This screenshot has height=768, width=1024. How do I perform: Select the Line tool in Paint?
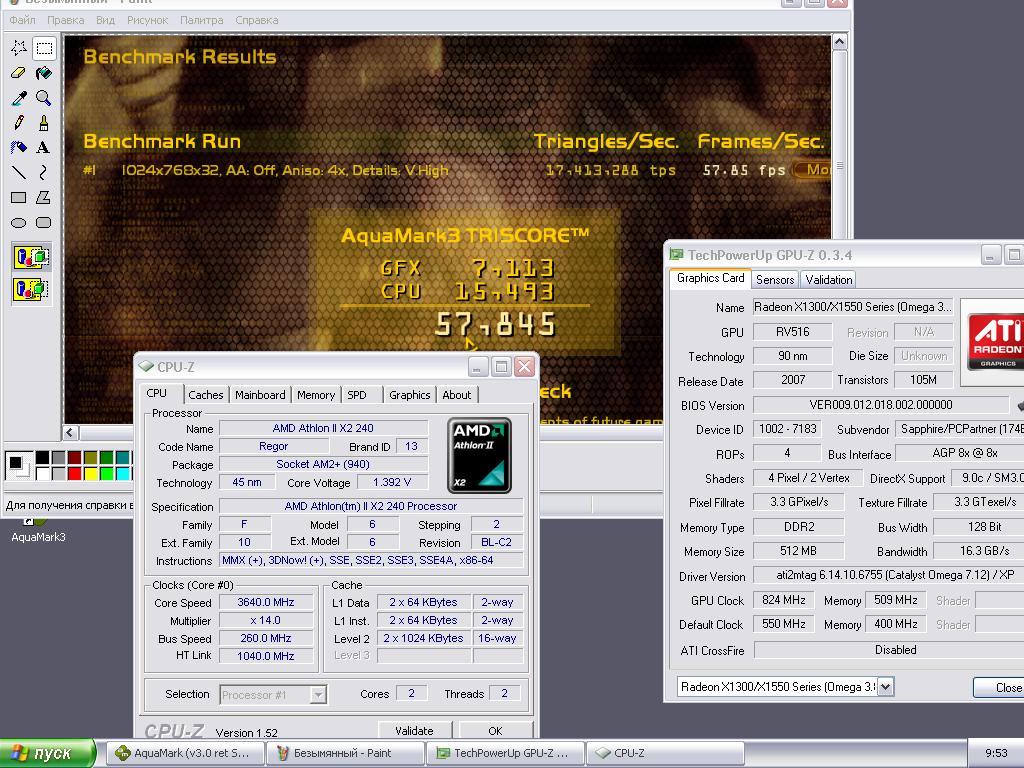tap(19, 172)
